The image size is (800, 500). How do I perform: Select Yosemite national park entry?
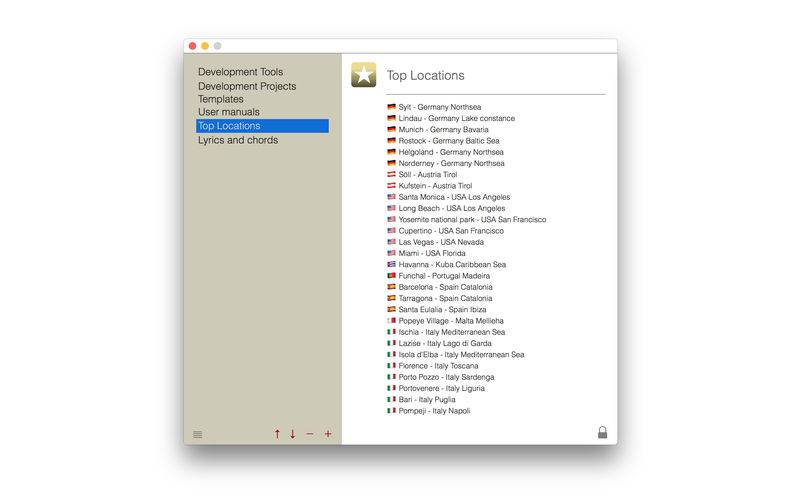(472, 219)
